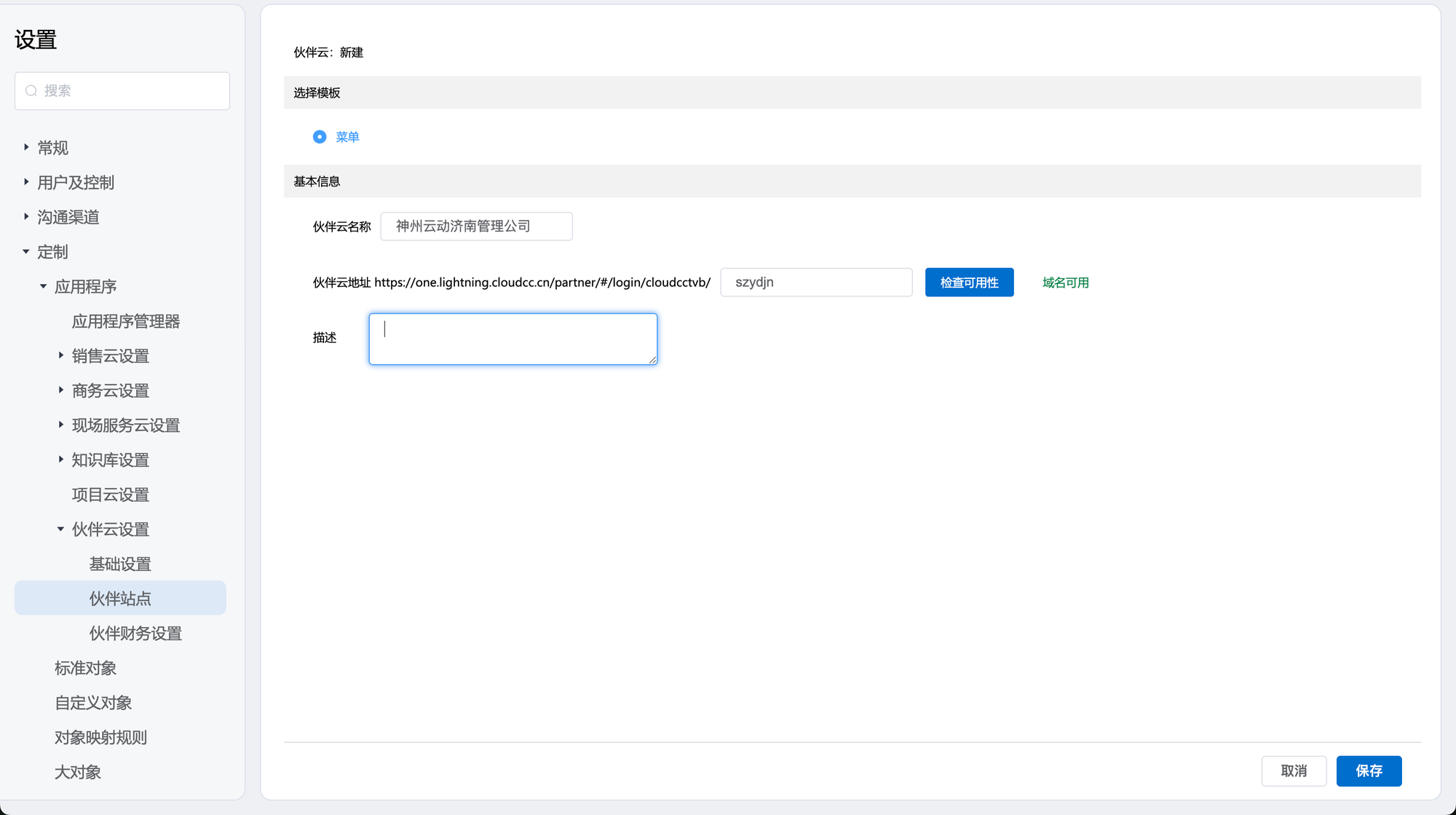1456x815 pixels.
Task: Expand the 用户及控制 tree arrow
Action: coord(26,182)
